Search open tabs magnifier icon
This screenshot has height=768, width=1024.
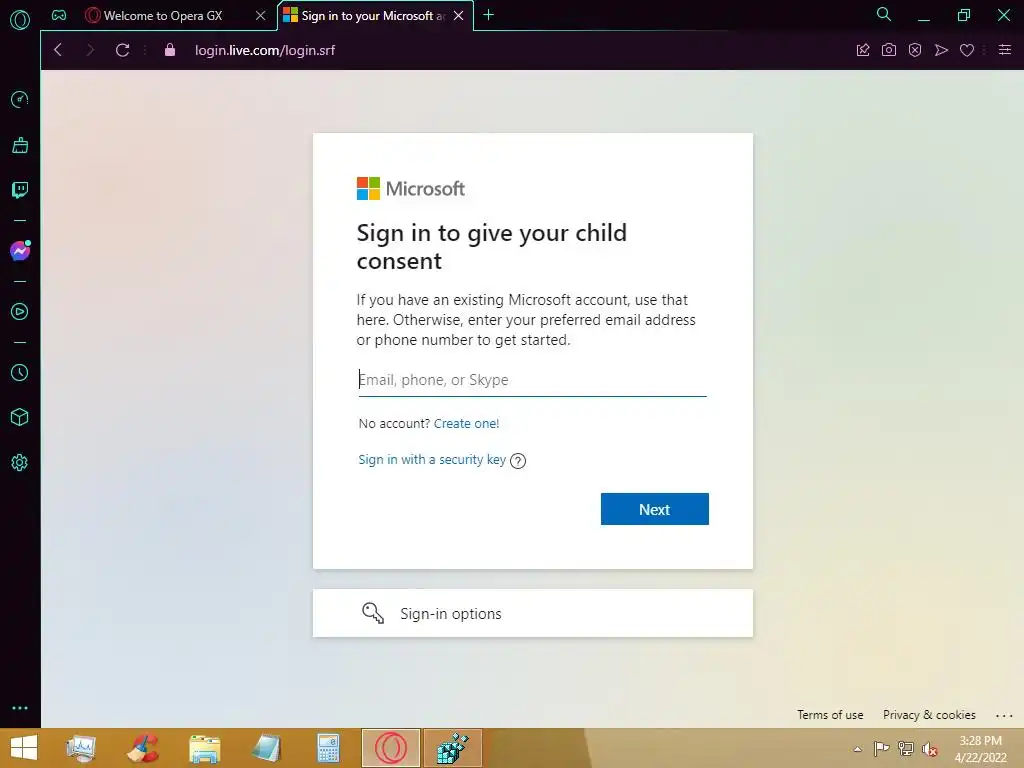pos(884,14)
